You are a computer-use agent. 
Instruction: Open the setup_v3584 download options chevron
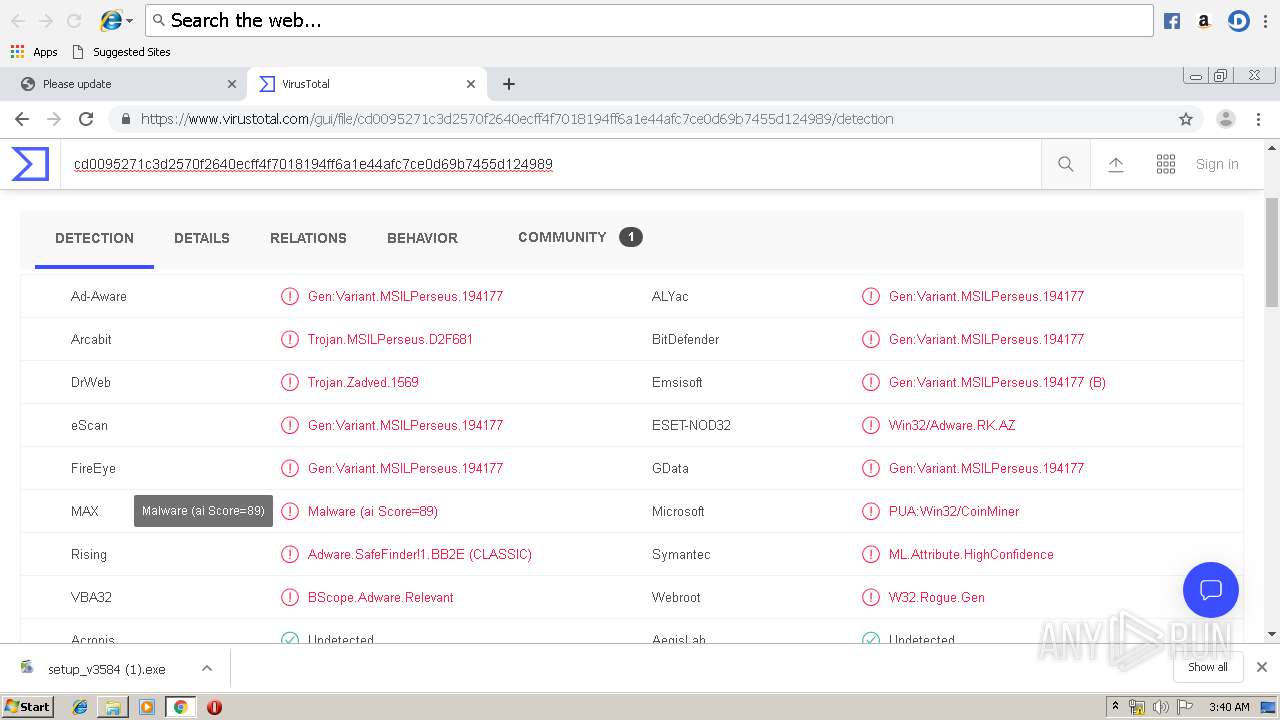tap(207, 668)
